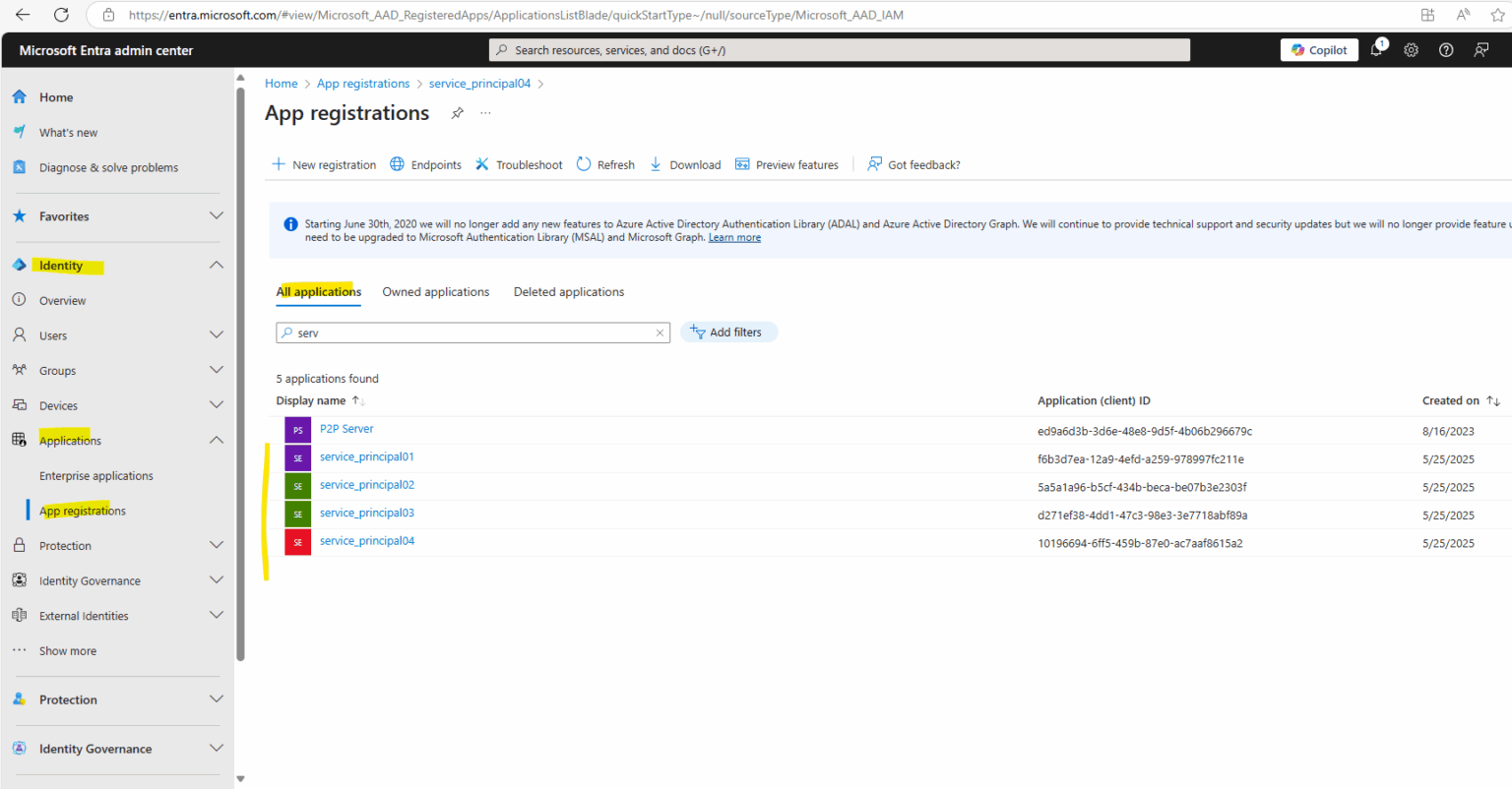The height and width of the screenshot is (789, 1512).
Task: Launch the Troubleshoot tool
Action: point(518,164)
